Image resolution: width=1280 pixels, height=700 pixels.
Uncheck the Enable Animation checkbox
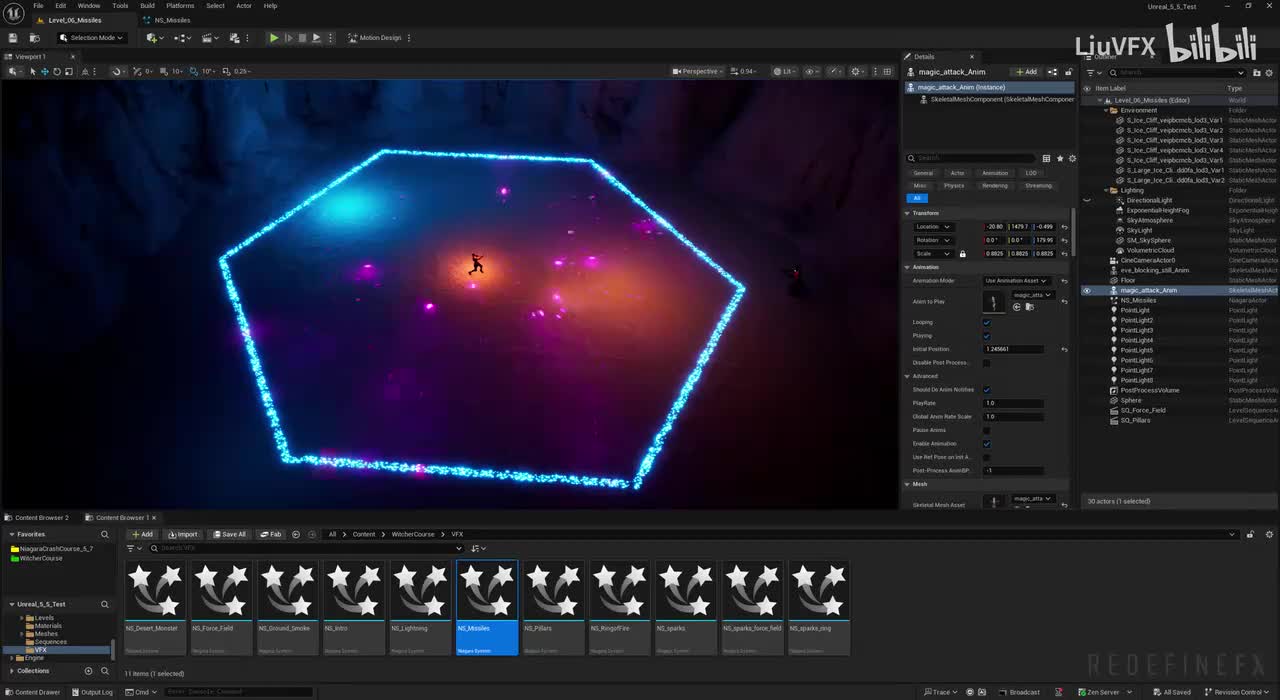(986, 444)
